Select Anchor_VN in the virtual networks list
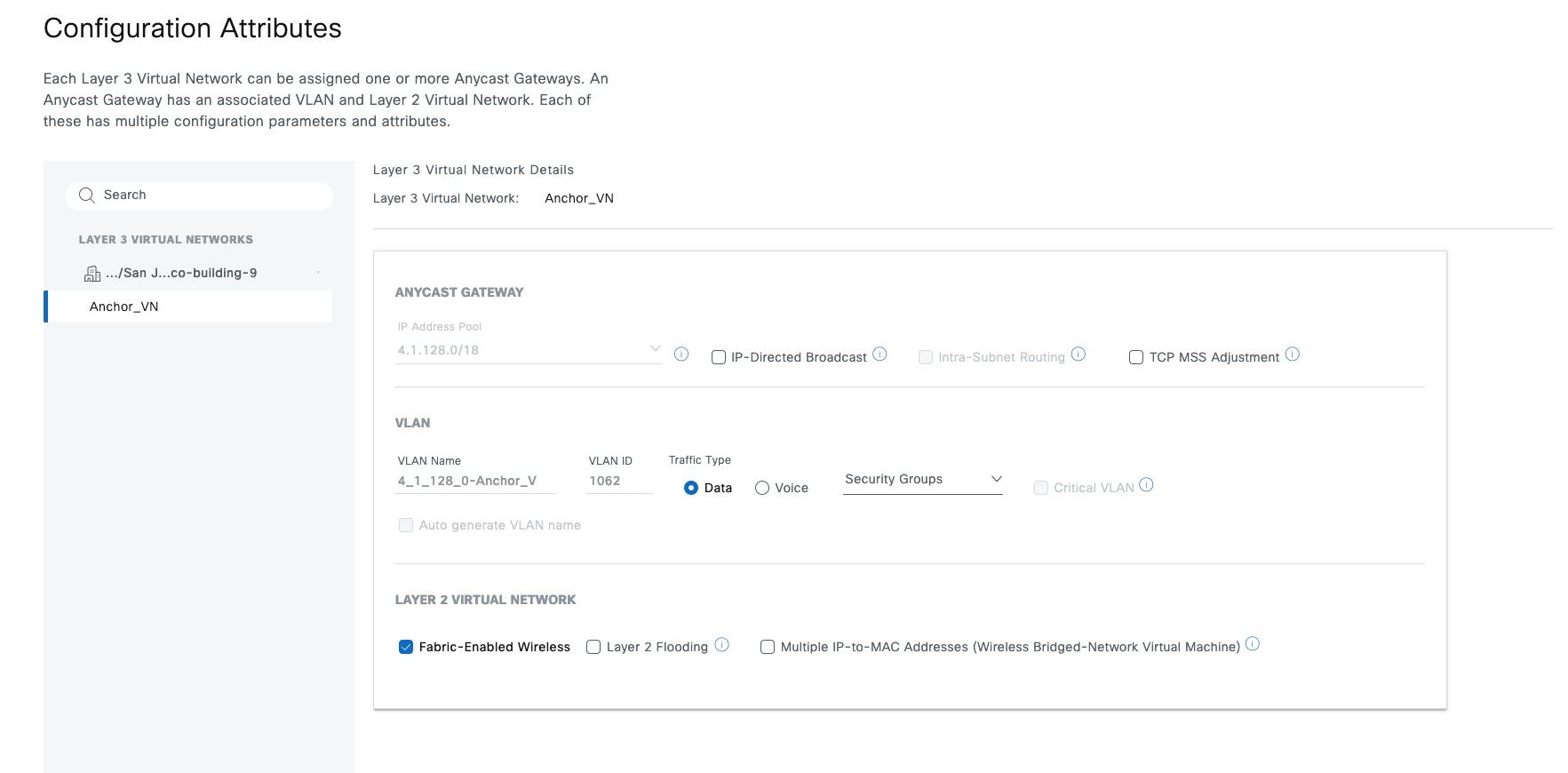Viewport: 1568px width, 773px height. coord(124,307)
